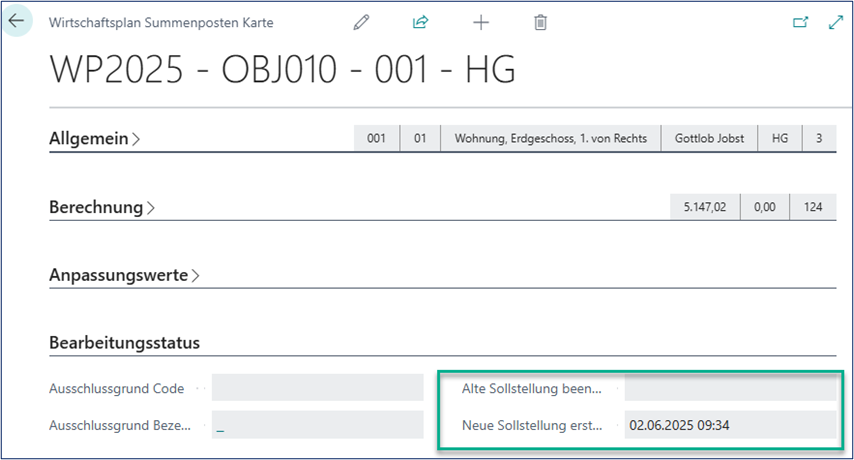Click the Alte Sollstellung beendet field

(x=729, y=387)
